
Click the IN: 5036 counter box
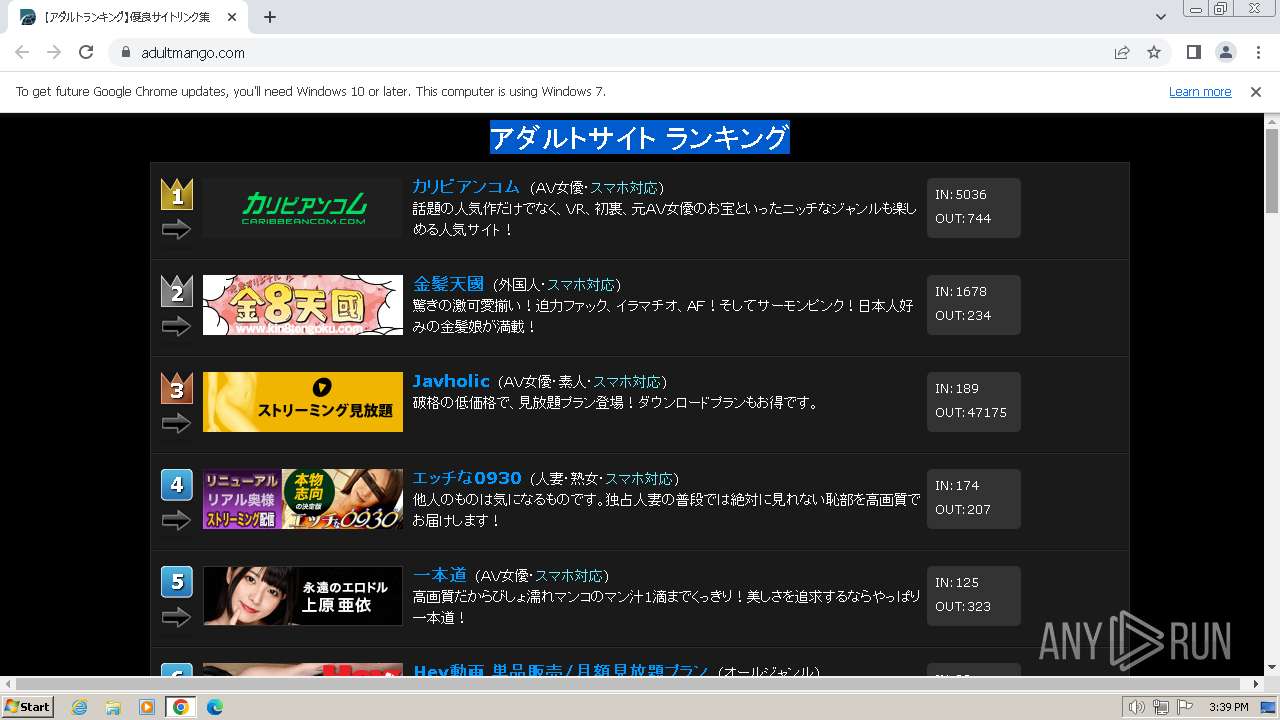tap(973, 208)
